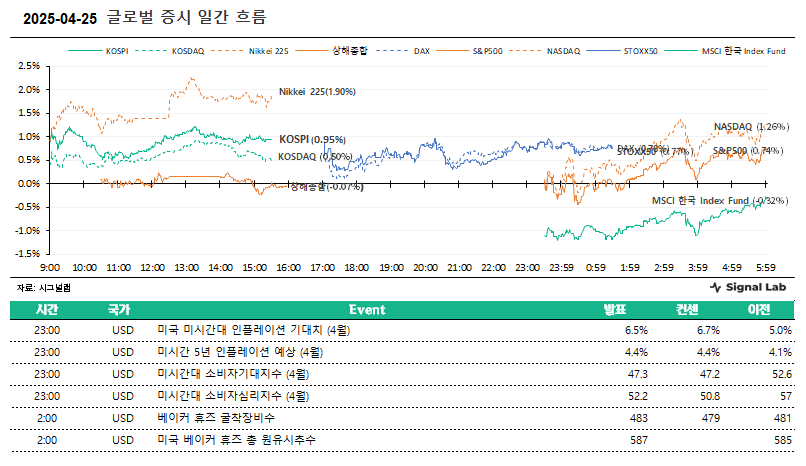Click the title text 글로벌 증시 일간 흐름
806x466 pixels.
[187, 17]
